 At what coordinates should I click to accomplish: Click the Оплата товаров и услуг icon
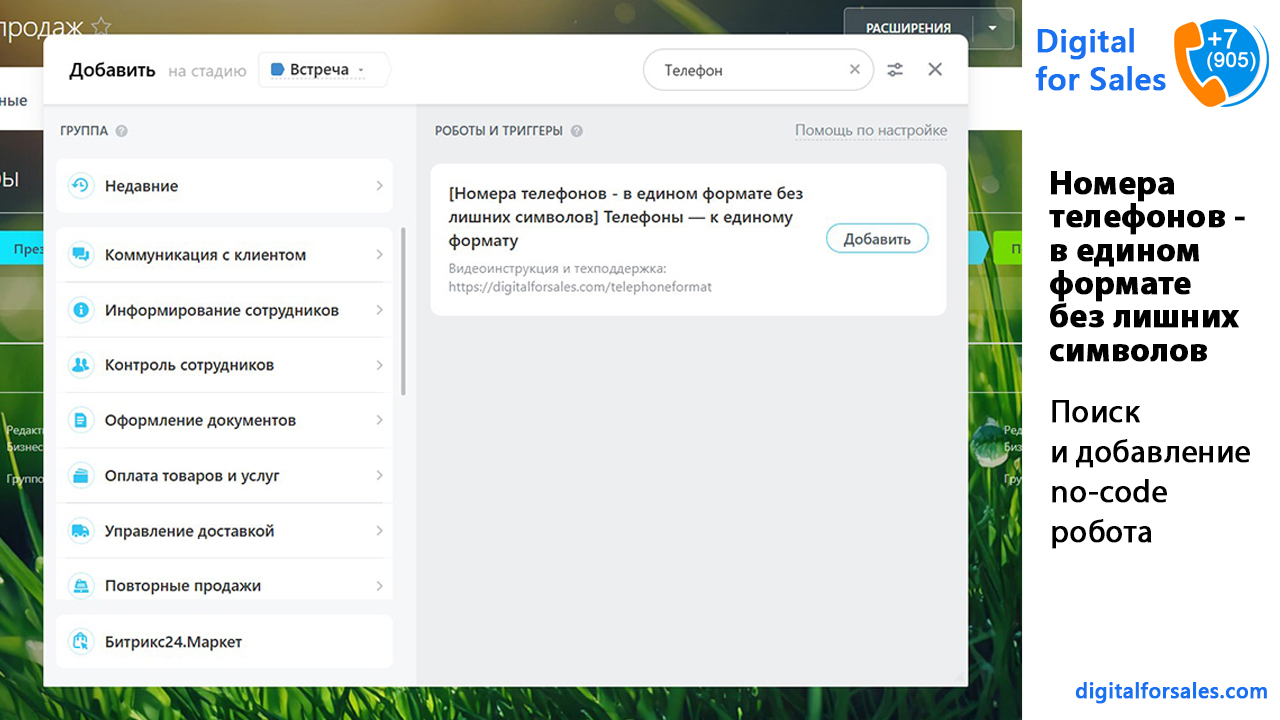(80, 476)
